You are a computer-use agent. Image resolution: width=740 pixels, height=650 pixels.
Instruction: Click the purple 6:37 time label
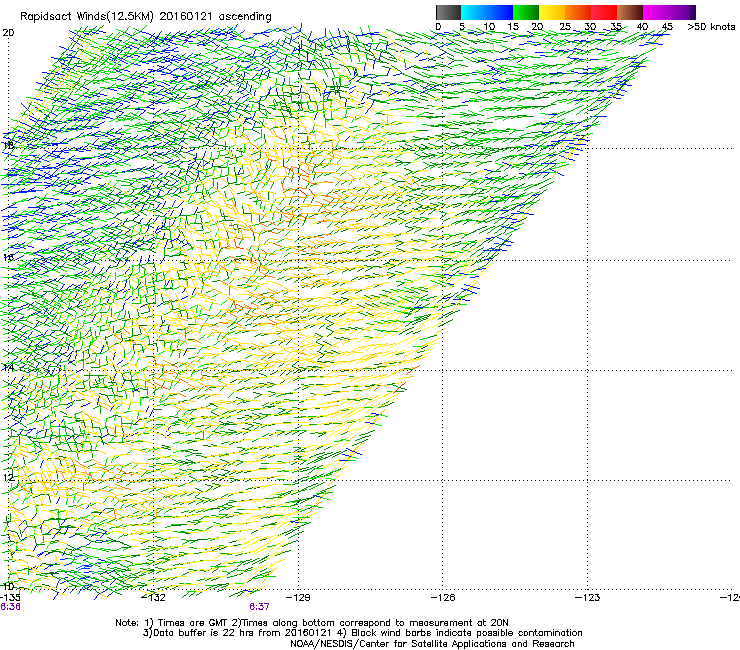click(x=260, y=607)
